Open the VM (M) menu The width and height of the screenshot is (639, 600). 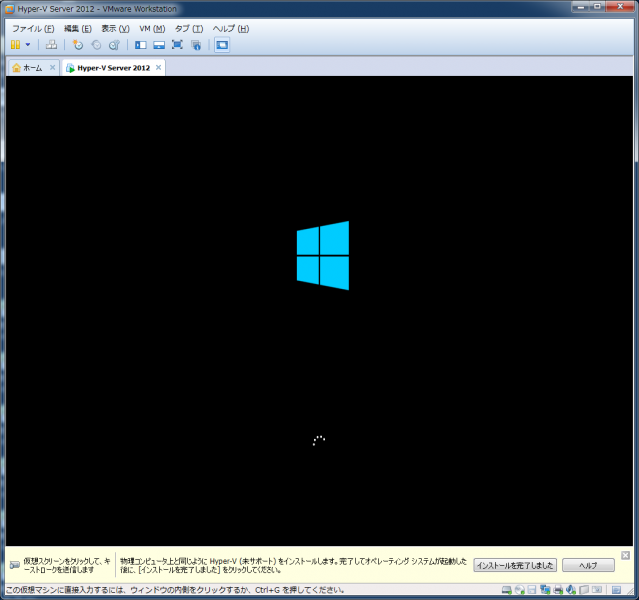152,29
